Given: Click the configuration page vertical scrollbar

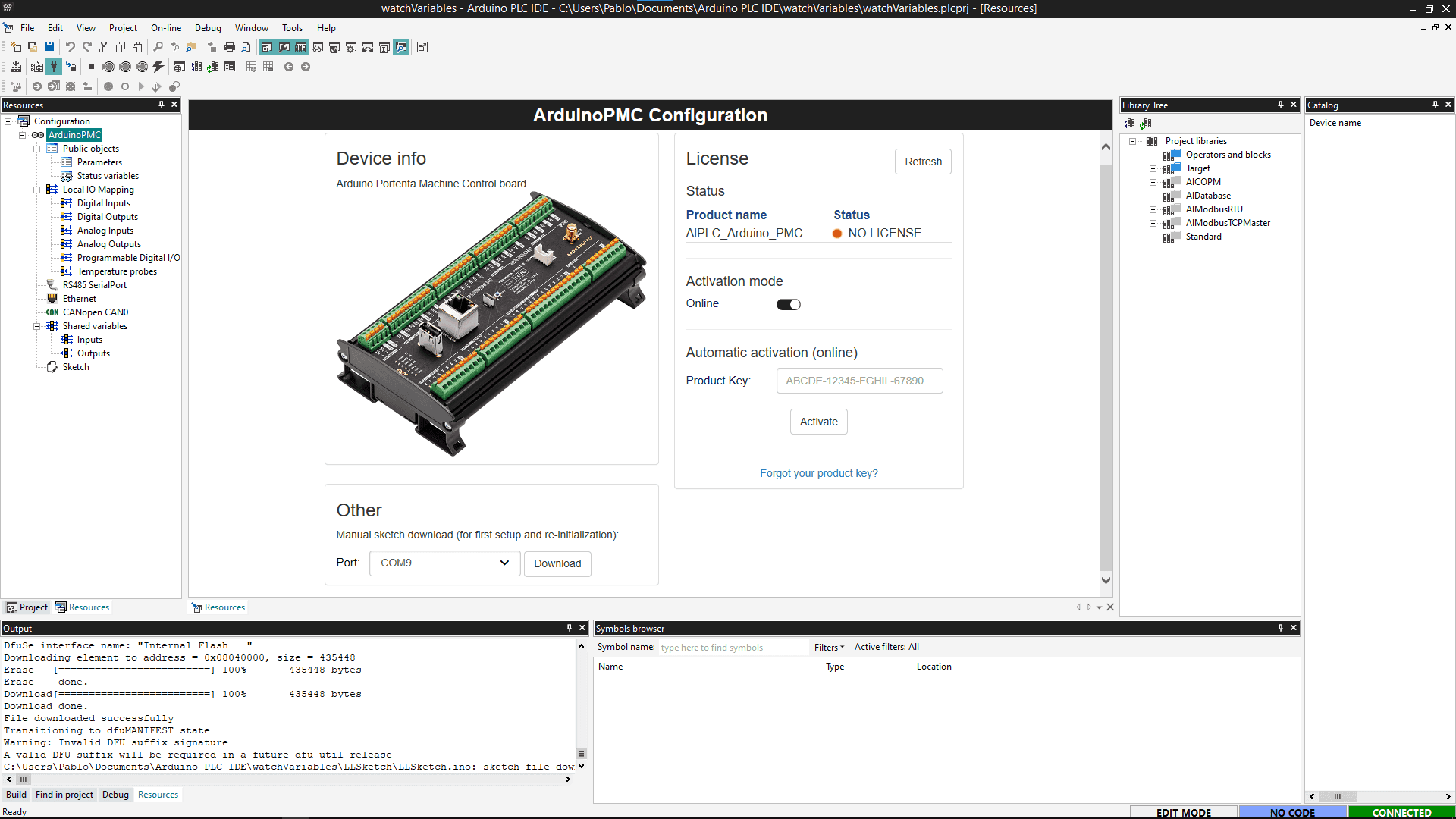Looking at the screenshot, I should coord(1106,364).
